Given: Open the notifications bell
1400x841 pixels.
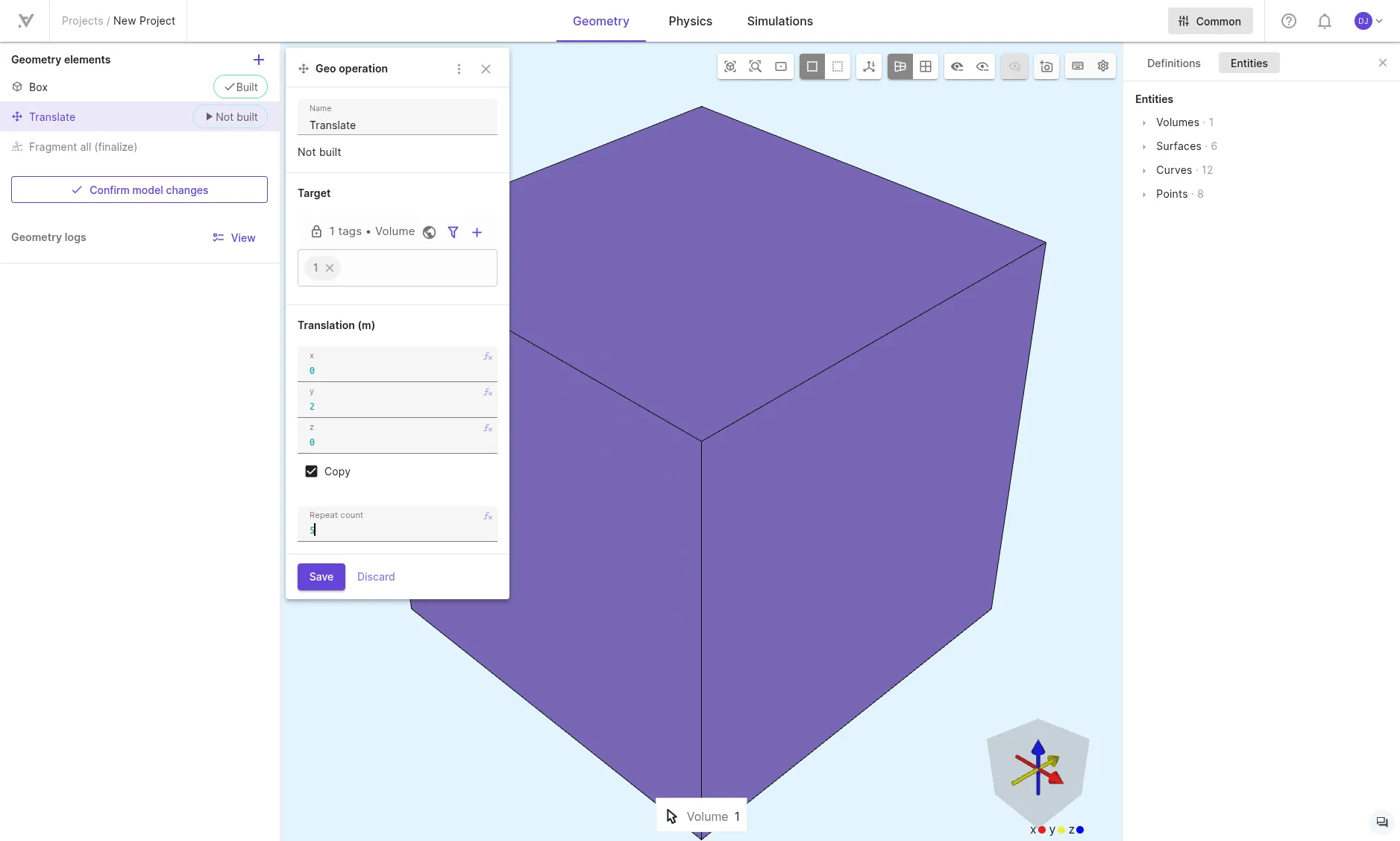Looking at the screenshot, I should 1324,21.
